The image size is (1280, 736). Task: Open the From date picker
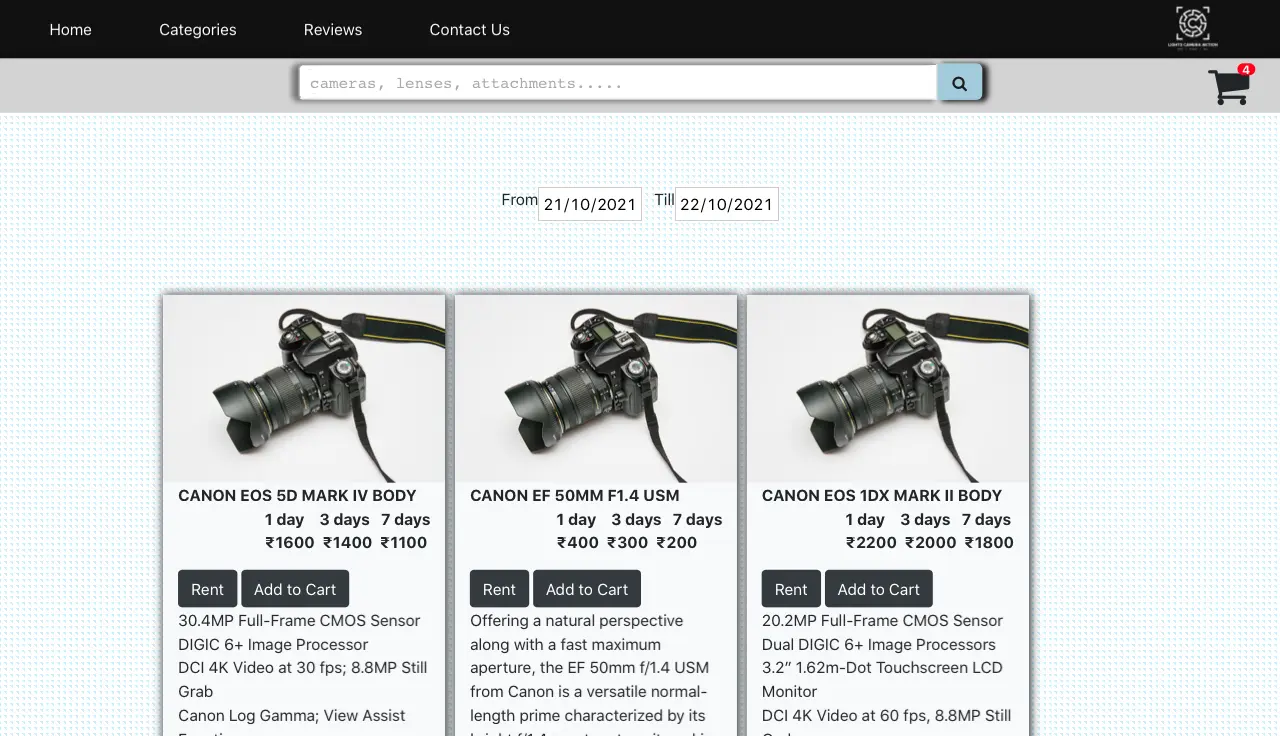(589, 204)
